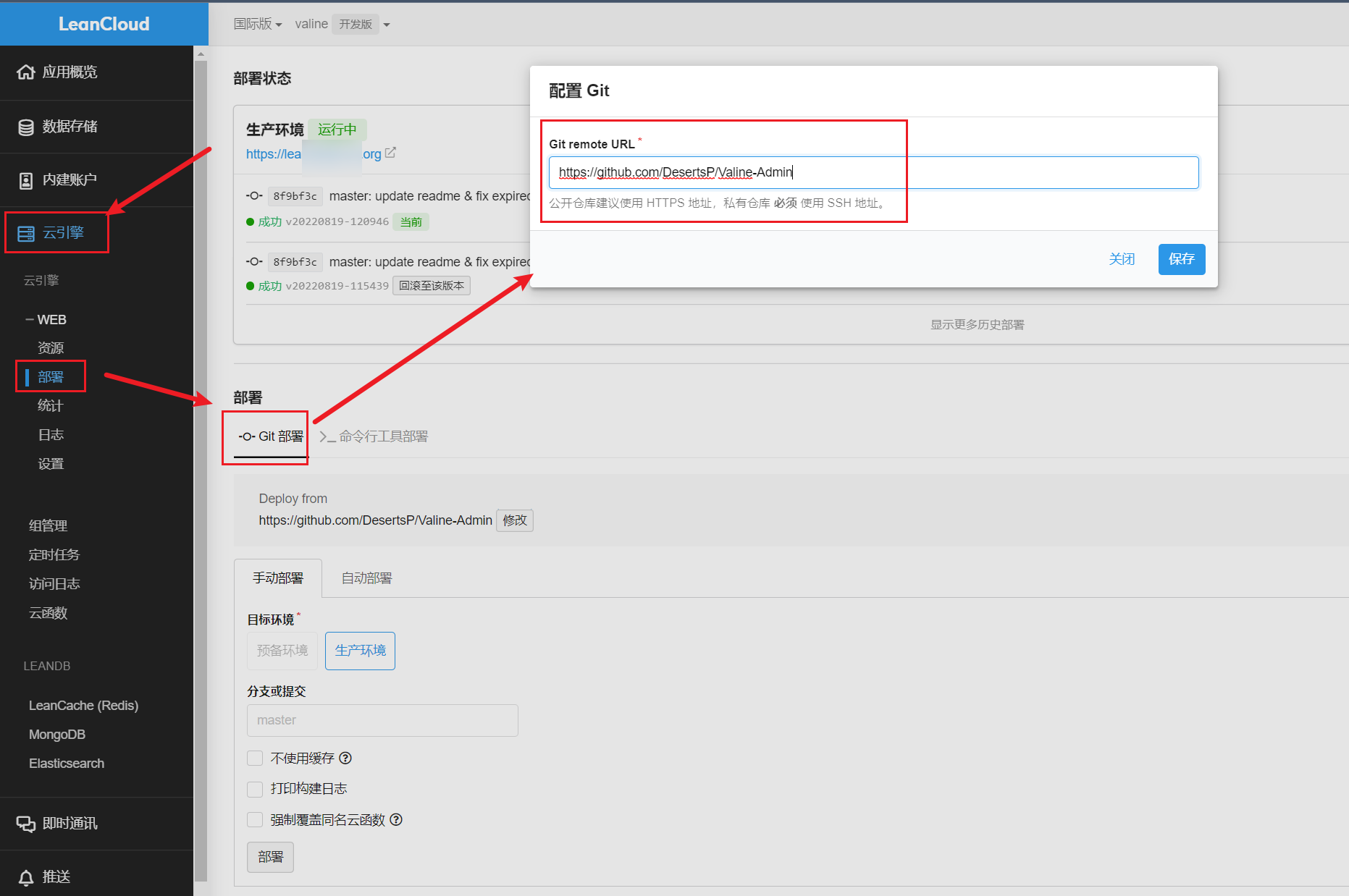
Task: Open the valine app switcher dropdown arrow
Action: point(387,25)
